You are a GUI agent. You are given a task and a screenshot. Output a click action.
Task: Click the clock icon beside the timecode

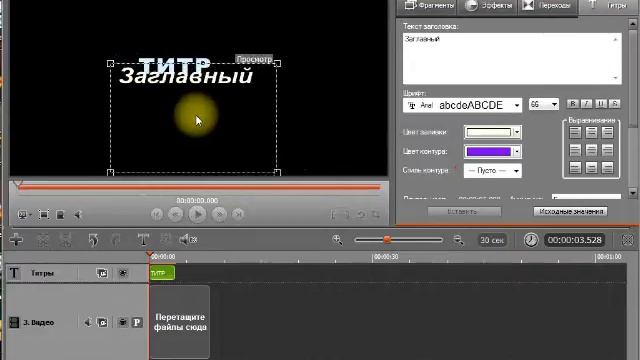531,240
